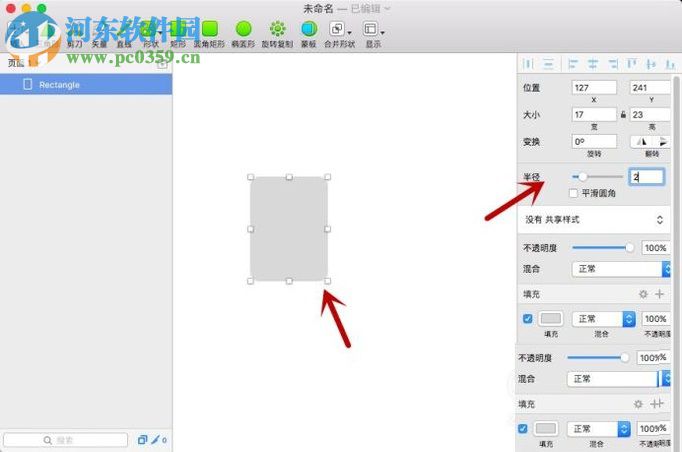Align layers to horizontal center

pyautogui.click(x=593, y=64)
